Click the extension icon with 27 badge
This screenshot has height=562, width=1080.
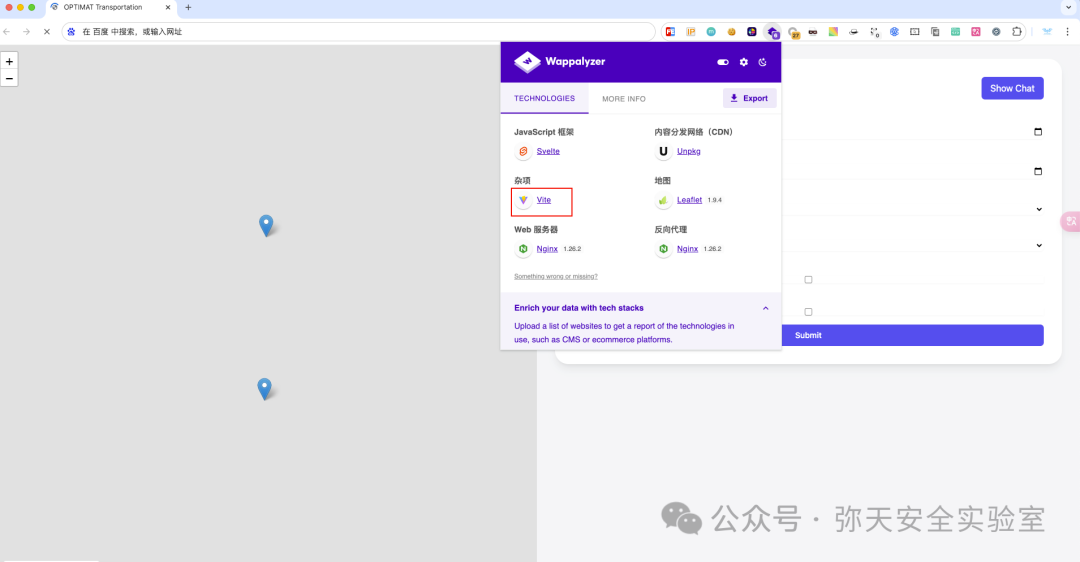coord(793,32)
